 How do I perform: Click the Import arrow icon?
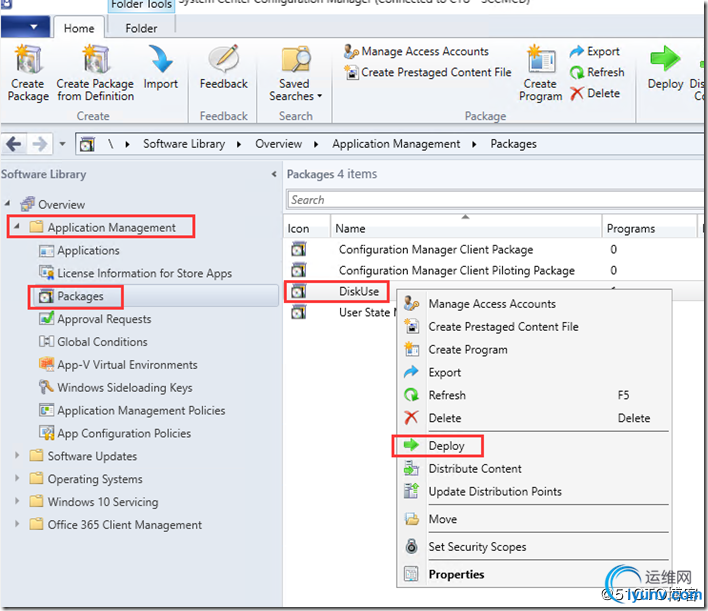[x=160, y=60]
